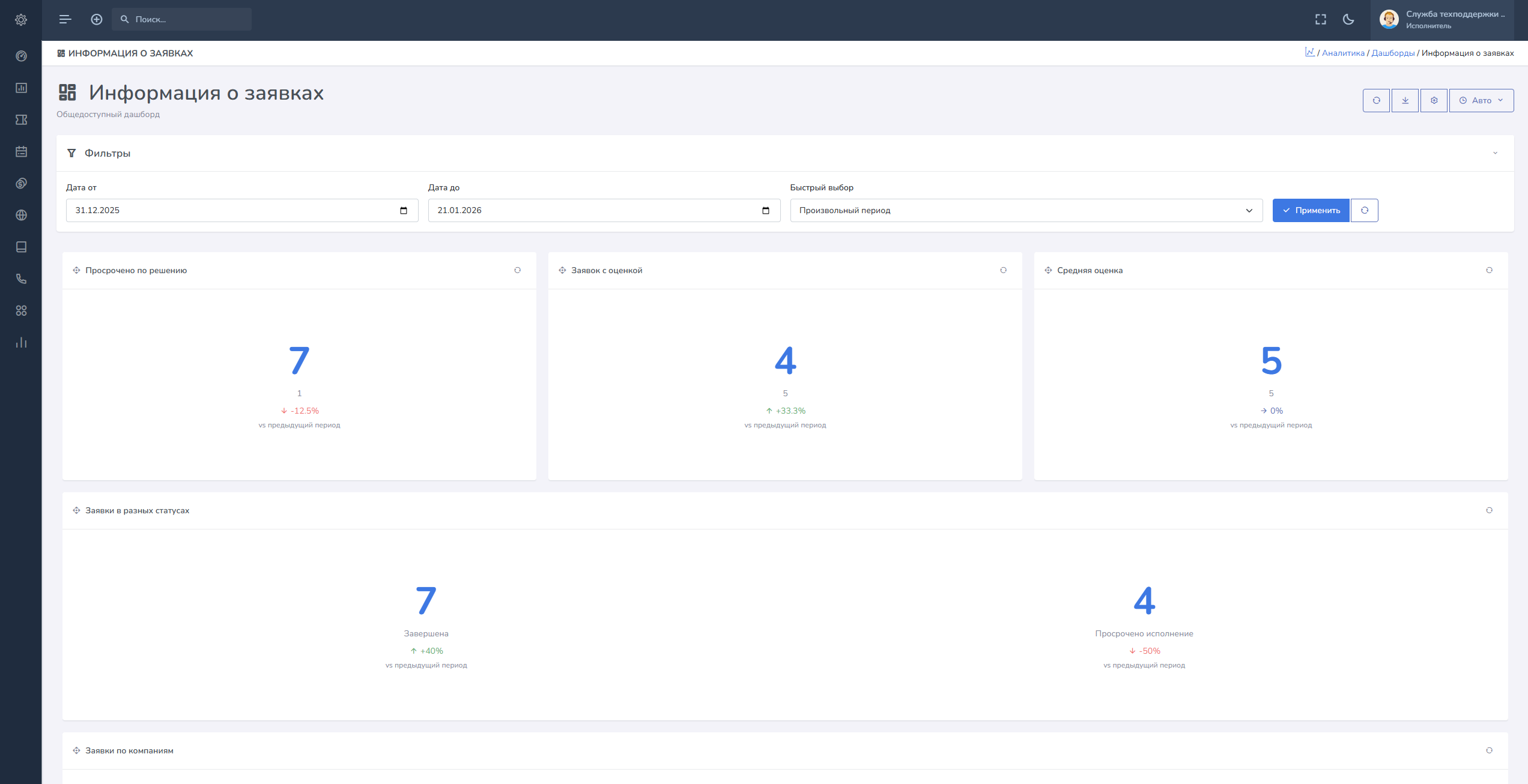Screen dimensions: 1528x784
Task: Open bar chart analytics sidebar icon
Action: 21,342
